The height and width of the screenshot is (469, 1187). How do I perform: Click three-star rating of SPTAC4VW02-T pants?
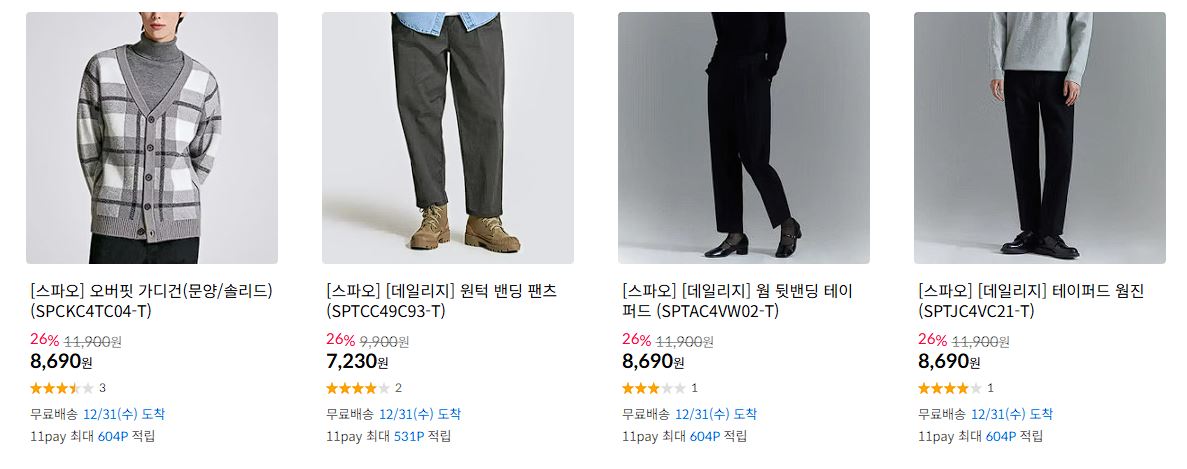pyautogui.click(x=654, y=388)
